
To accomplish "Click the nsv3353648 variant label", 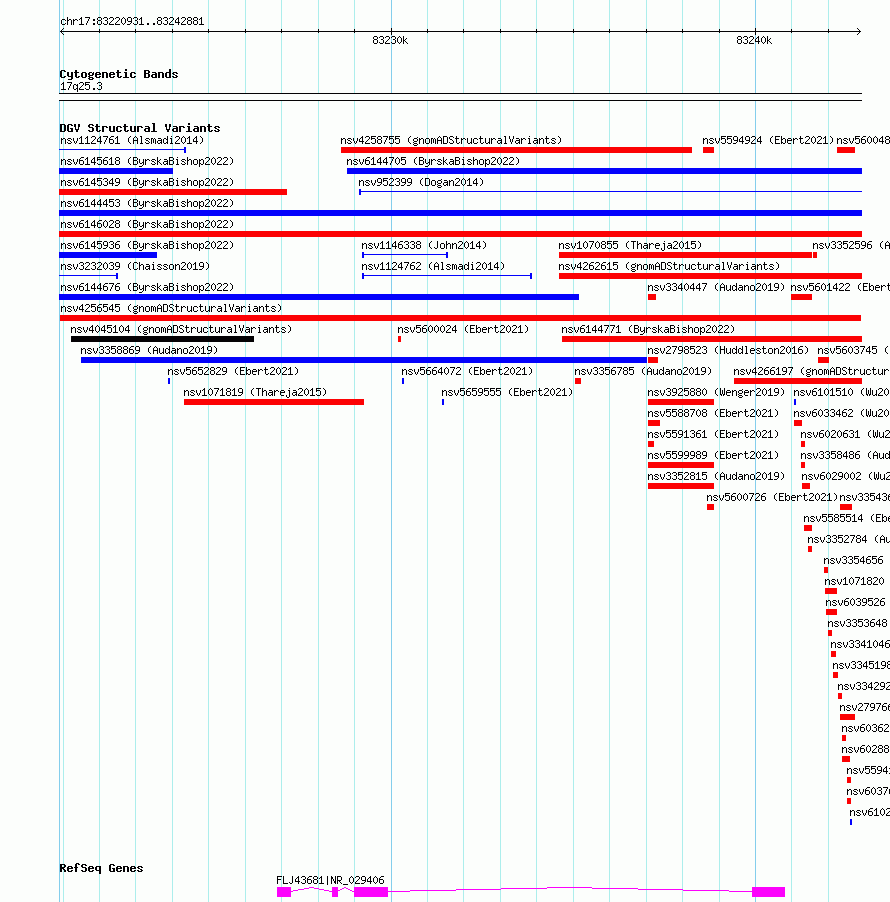I will 857,623.
